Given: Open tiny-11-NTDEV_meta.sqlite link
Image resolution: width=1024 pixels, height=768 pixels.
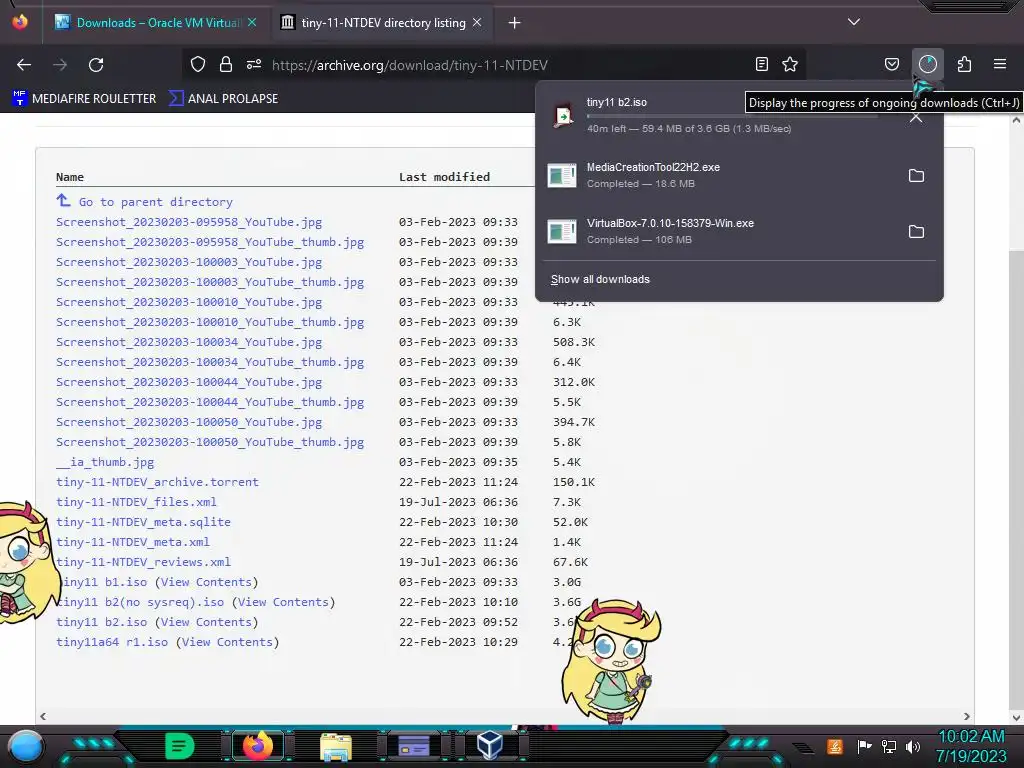Looking at the screenshot, I should click(x=143, y=522).
